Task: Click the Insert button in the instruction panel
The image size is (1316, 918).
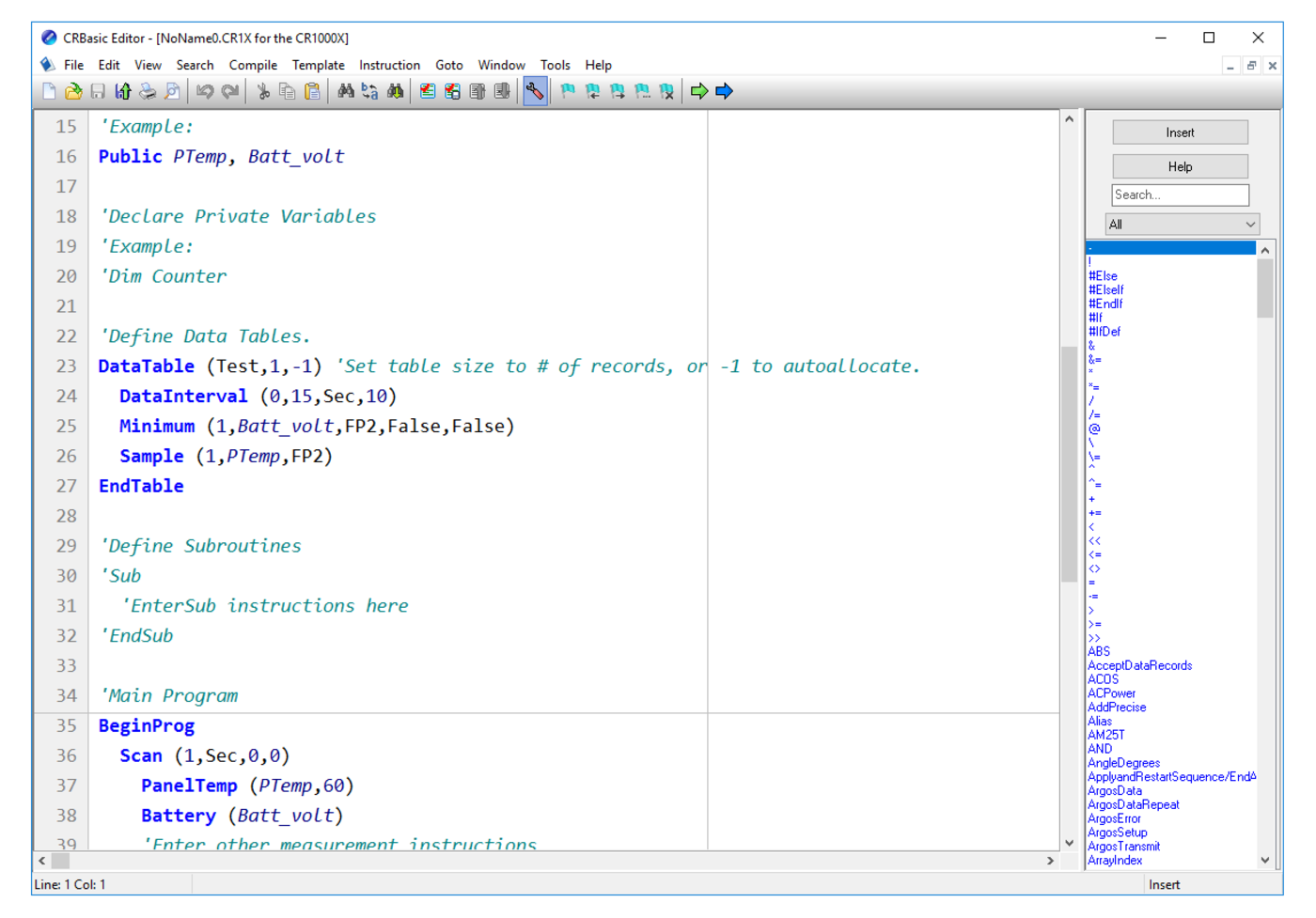Action: pyautogui.click(x=1181, y=132)
